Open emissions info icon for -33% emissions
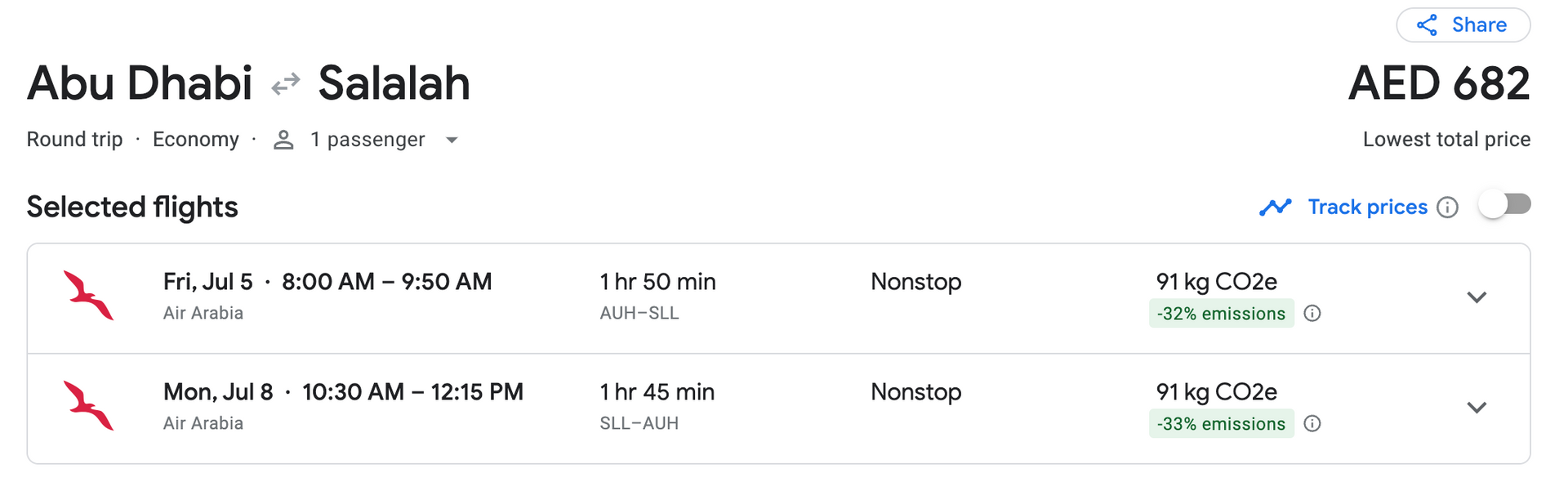 pos(1312,424)
